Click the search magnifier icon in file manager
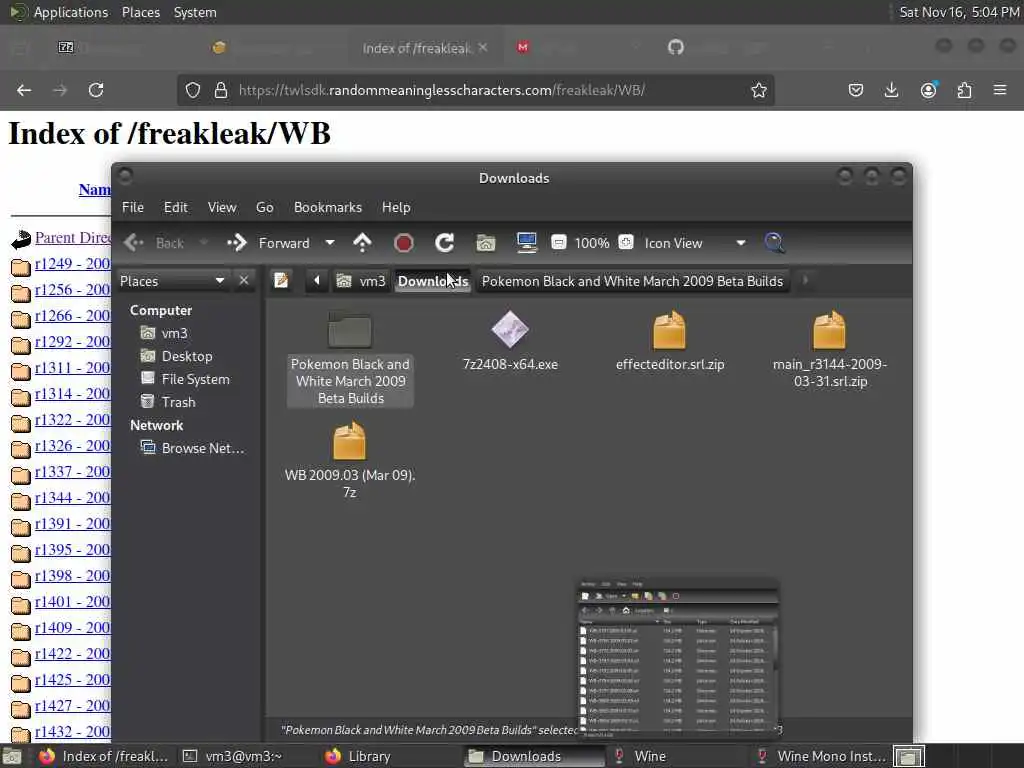This screenshot has width=1024, height=768. (x=775, y=243)
